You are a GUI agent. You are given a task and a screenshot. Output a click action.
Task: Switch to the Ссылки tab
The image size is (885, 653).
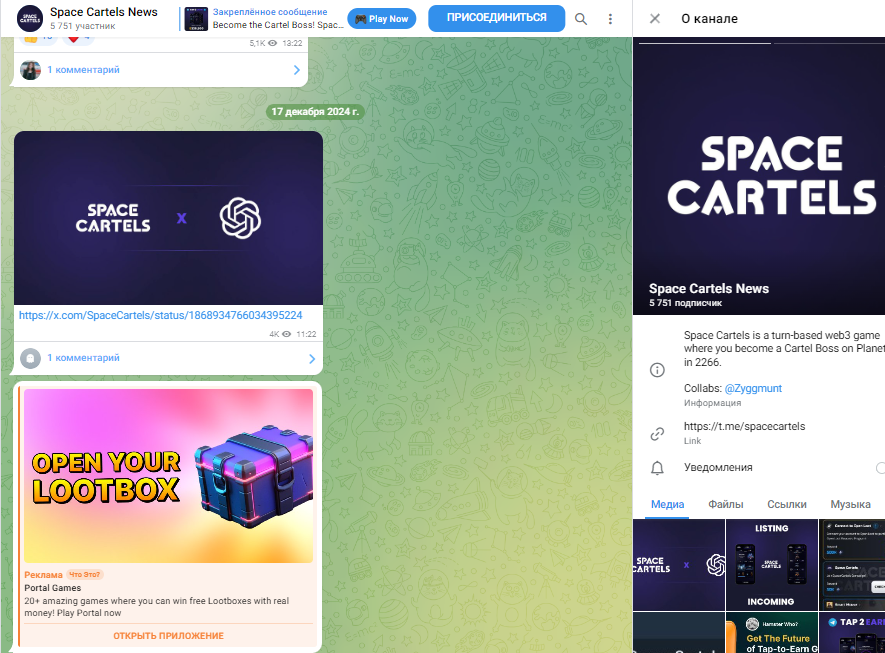(x=787, y=505)
